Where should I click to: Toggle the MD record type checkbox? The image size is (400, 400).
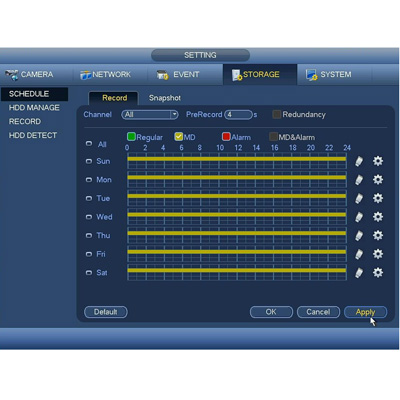tap(179, 136)
